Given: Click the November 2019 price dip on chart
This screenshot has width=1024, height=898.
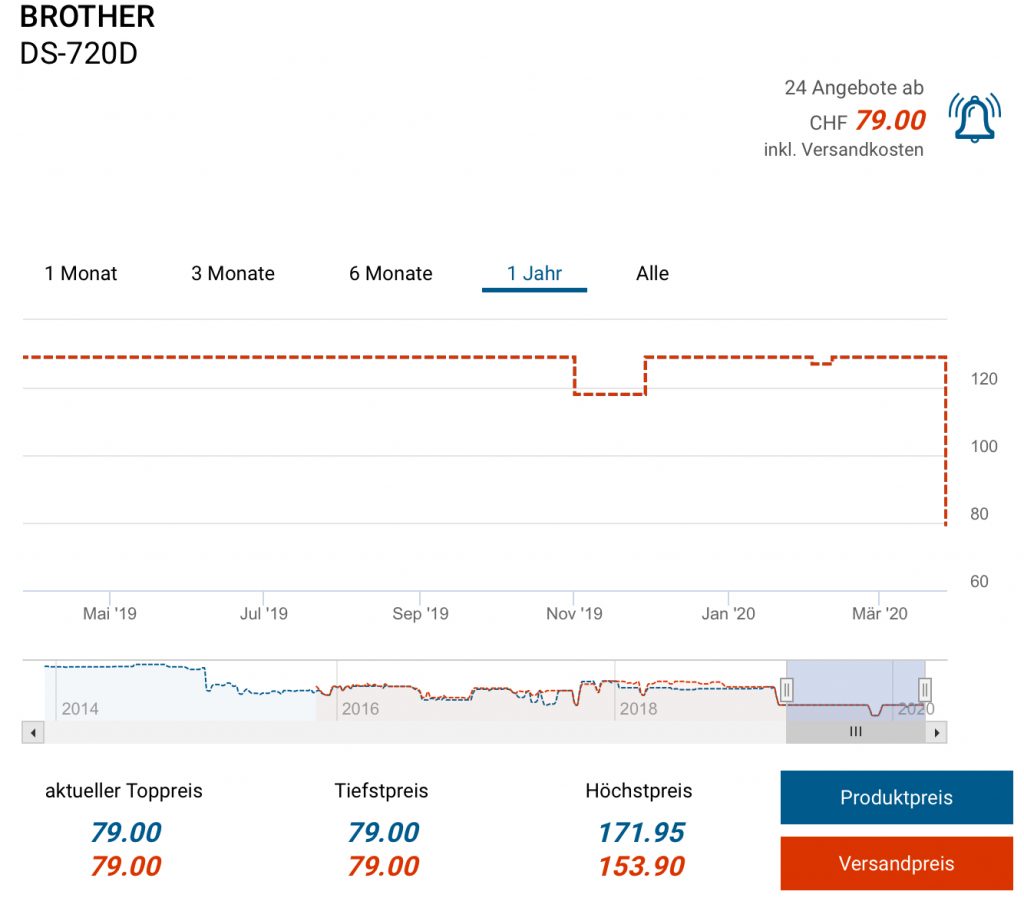Looking at the screenshot, I should pos(610,393).
